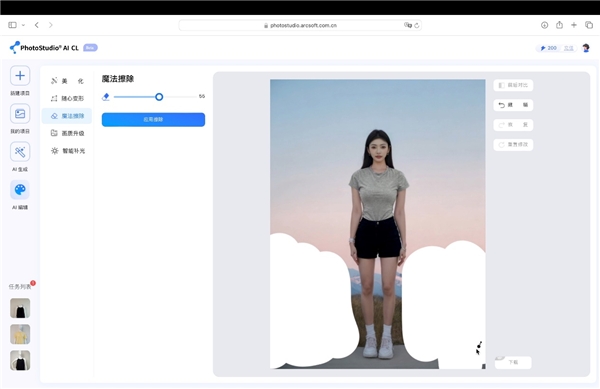Screen dimensions: 600x389
Task: Click the 200 credits badge
Action: click(548, 48)
